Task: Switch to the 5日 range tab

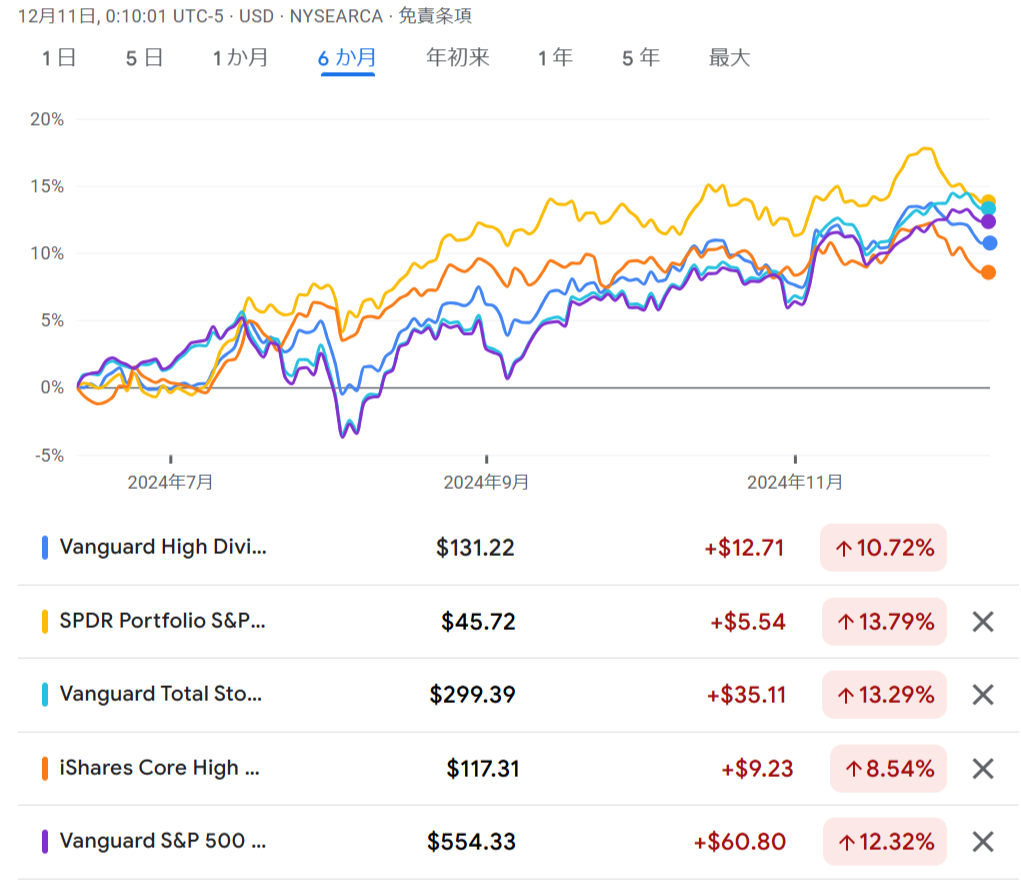Action: [145, 58]
